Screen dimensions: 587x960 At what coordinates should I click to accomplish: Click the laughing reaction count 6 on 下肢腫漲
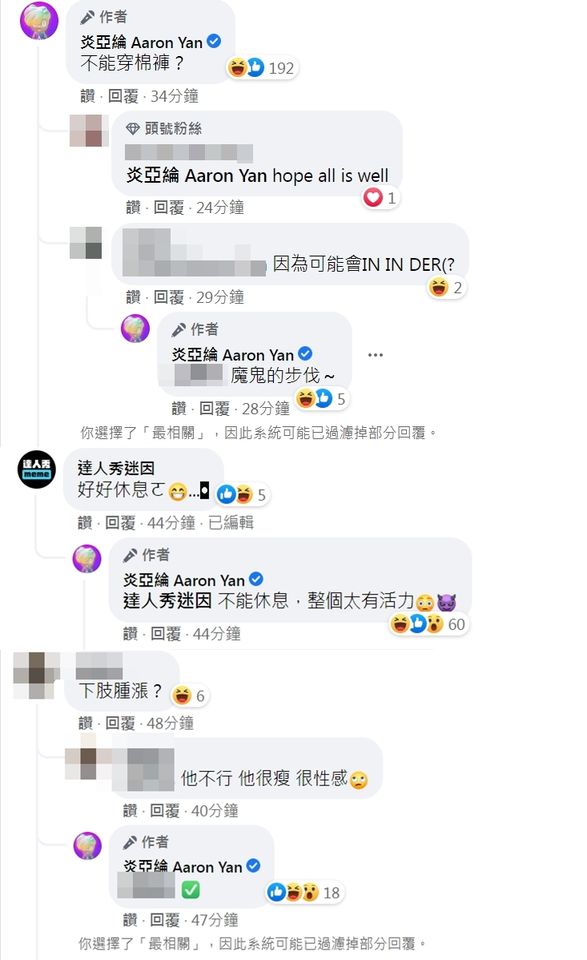pos(189,696)
